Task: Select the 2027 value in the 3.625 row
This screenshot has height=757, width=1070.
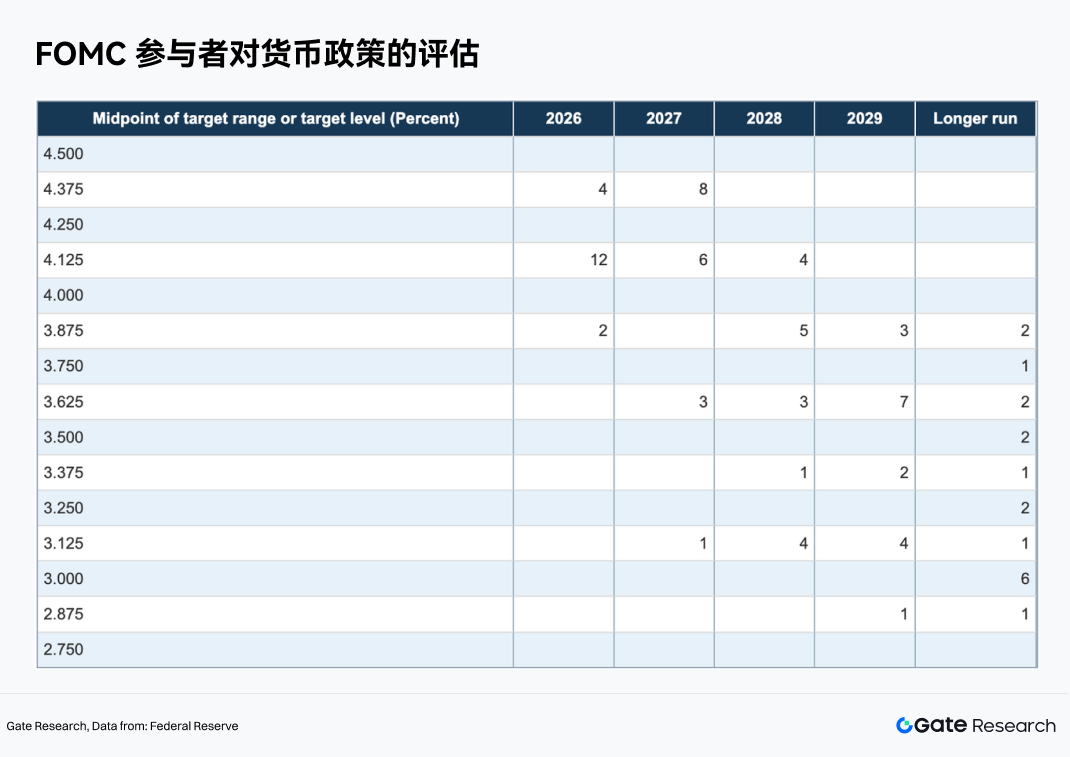Action: (x=703, y=402)
